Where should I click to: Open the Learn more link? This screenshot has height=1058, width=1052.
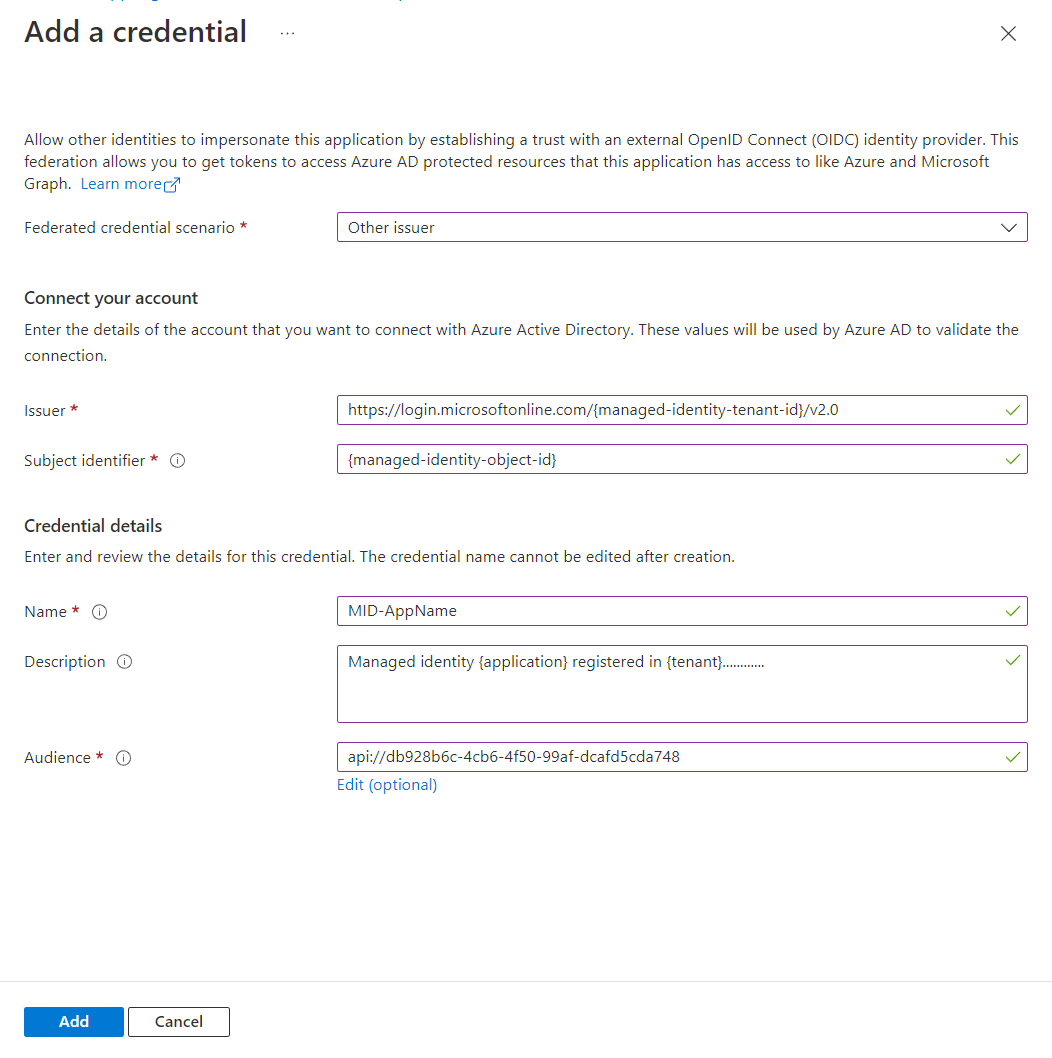120,183
